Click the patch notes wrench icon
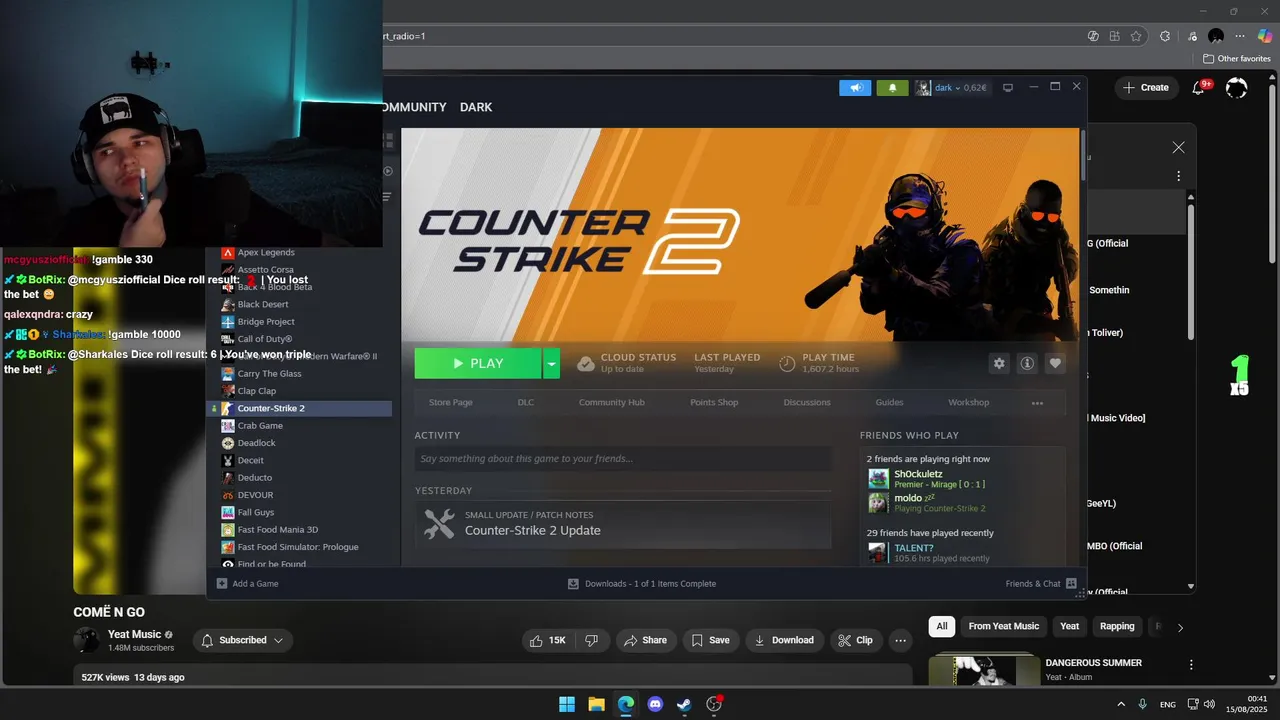This screenshot has width=1280, height=720. pyautogui.click(x=439, y=523)
